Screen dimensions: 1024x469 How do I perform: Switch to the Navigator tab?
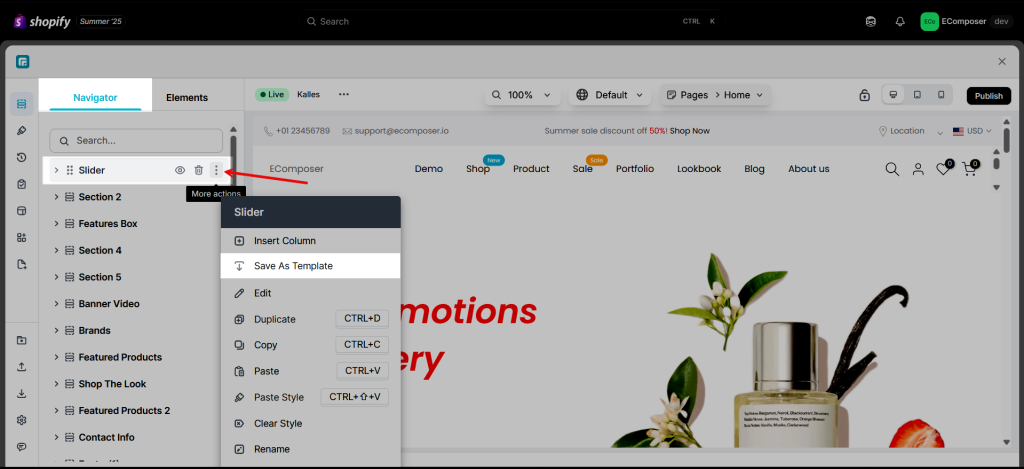(95, 97)
